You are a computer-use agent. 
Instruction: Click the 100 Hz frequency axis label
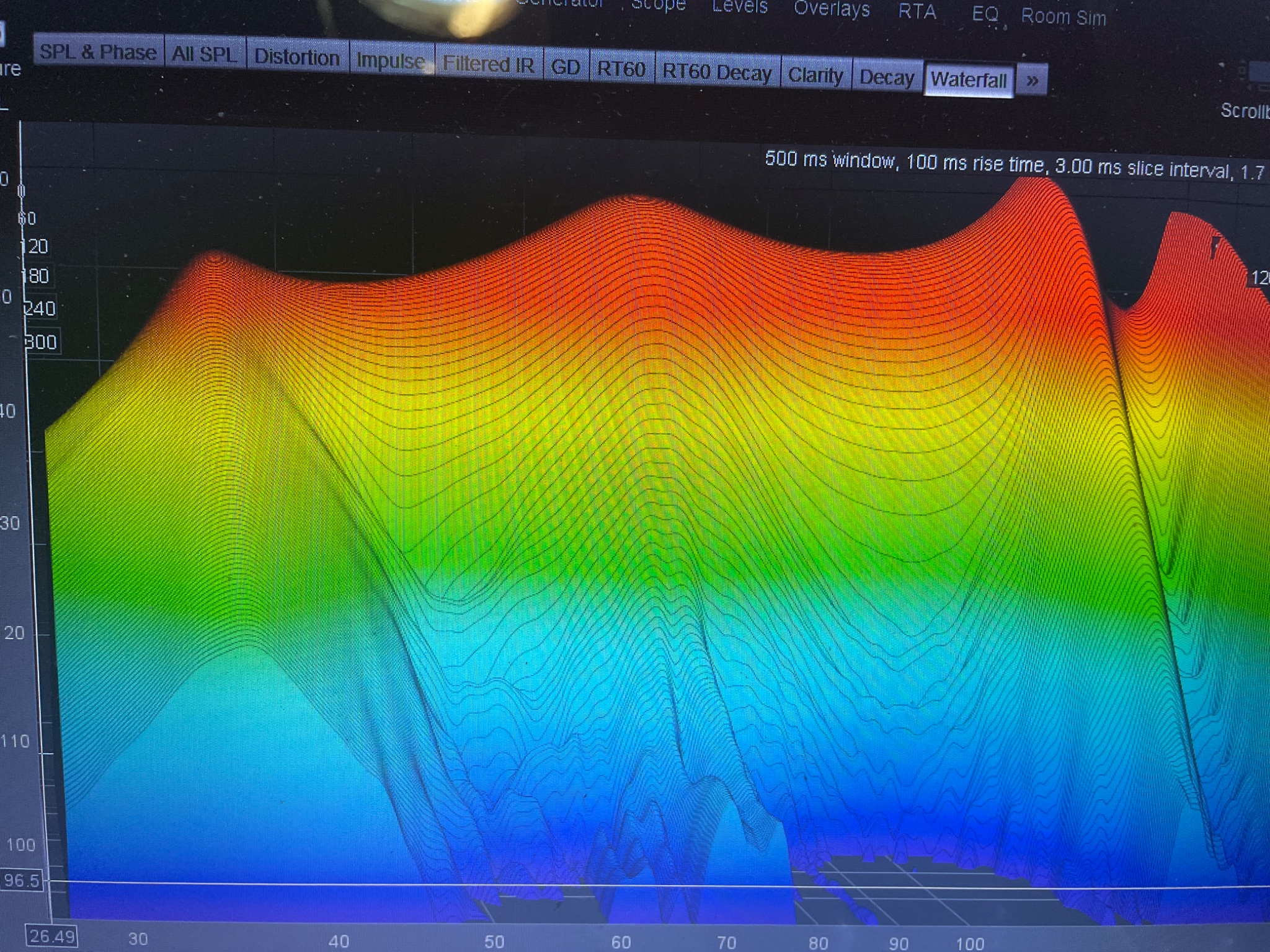pyautogui.click(x=970, y=944)
